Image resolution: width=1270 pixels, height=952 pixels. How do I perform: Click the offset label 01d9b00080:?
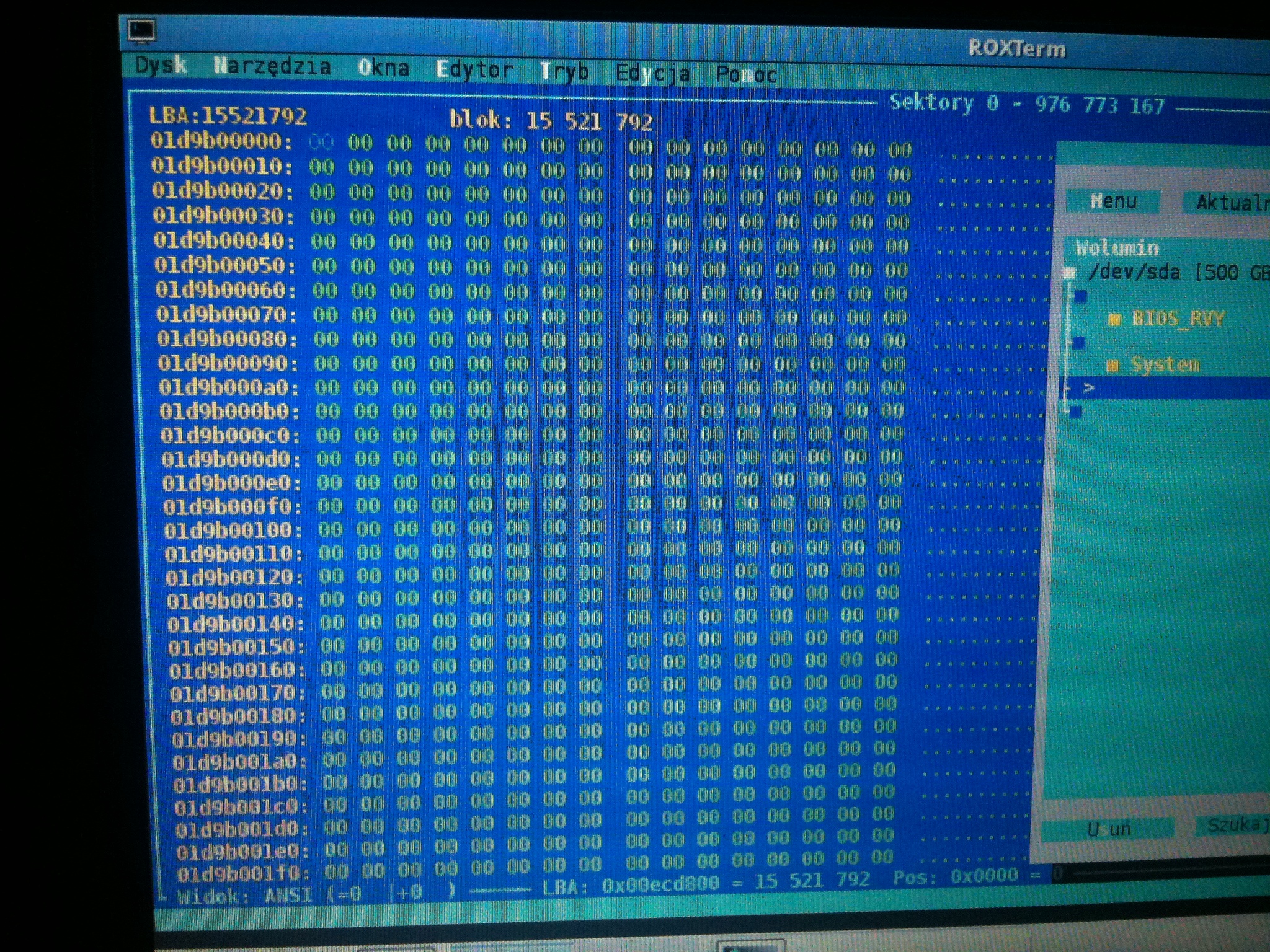tap(227, 338)
